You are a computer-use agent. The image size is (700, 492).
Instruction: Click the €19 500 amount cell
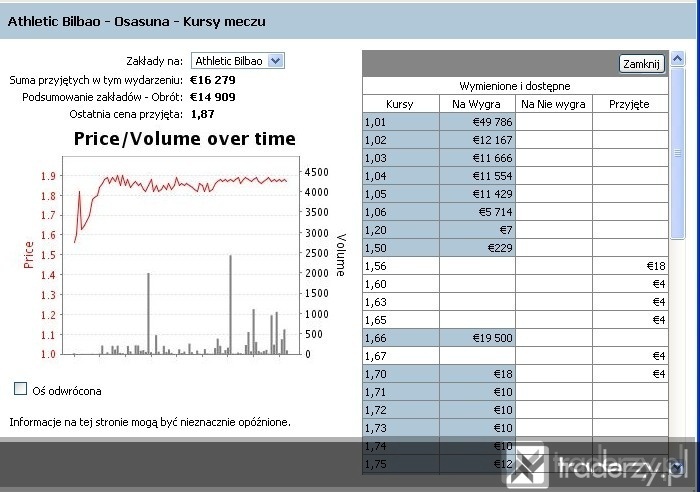click(x=477, y=338)
